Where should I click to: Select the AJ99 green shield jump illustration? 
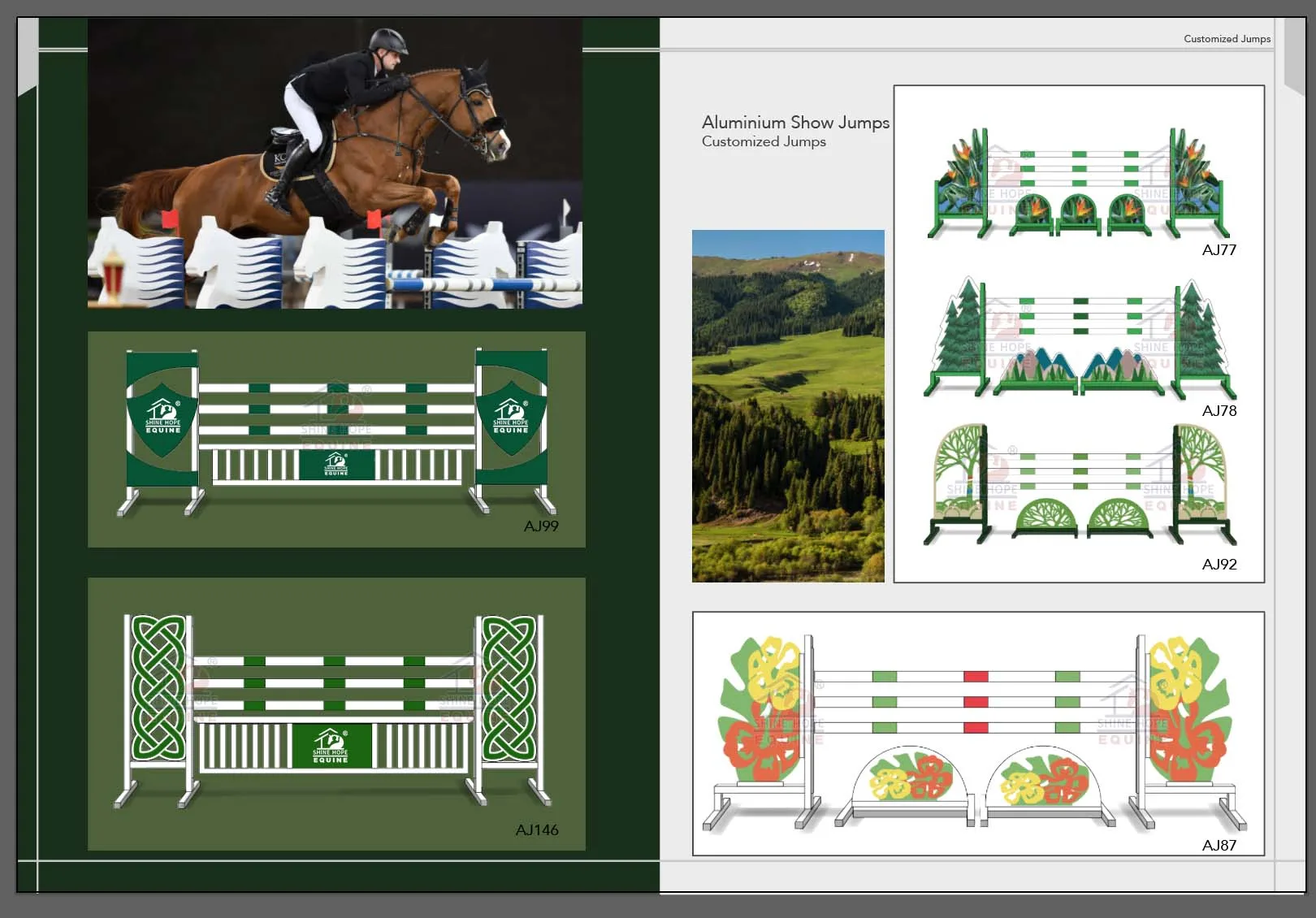[336, 433]
